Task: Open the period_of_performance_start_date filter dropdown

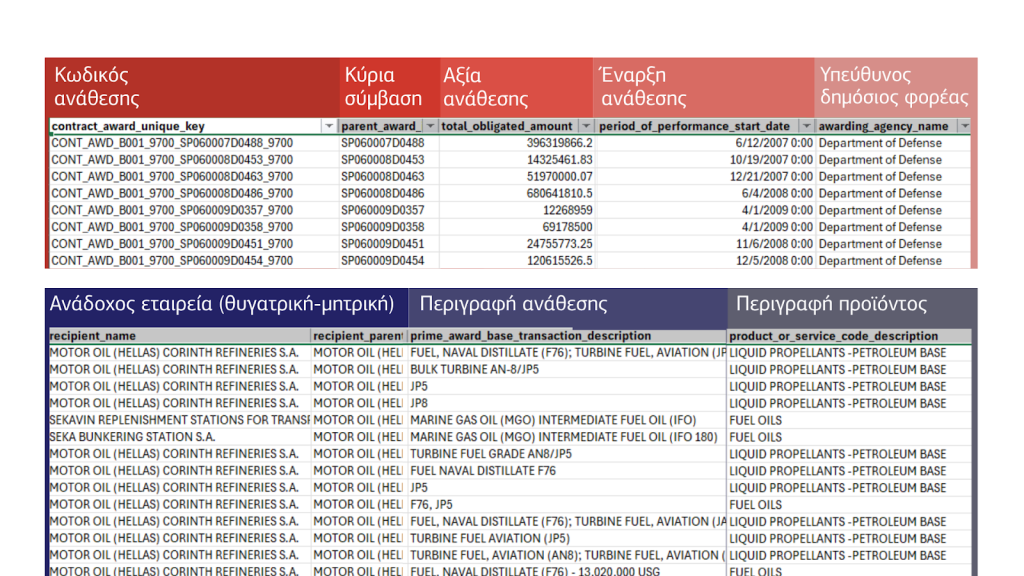Action: tap(806, 127)
